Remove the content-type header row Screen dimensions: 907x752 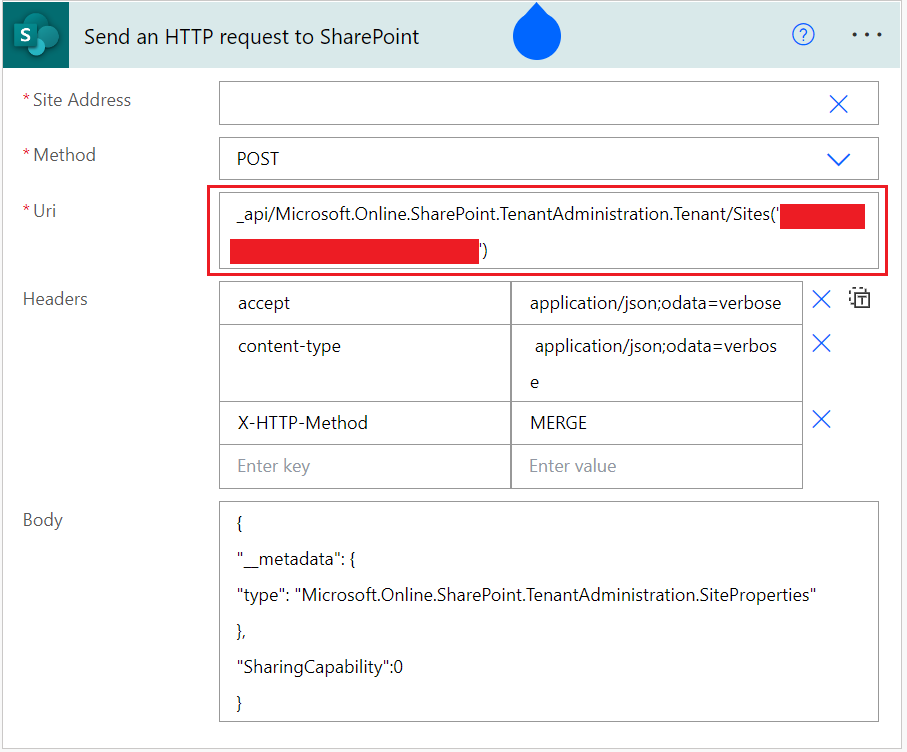(821, 343)
